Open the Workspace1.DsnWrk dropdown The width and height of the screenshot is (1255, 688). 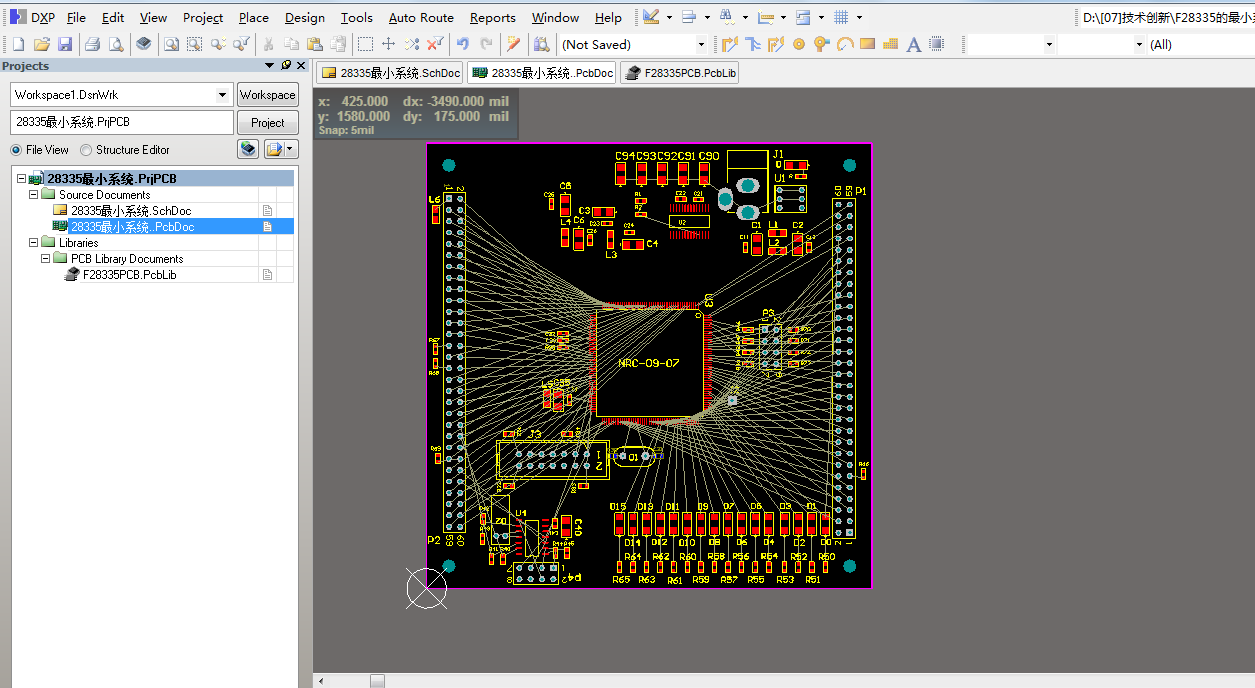[222, 95]
